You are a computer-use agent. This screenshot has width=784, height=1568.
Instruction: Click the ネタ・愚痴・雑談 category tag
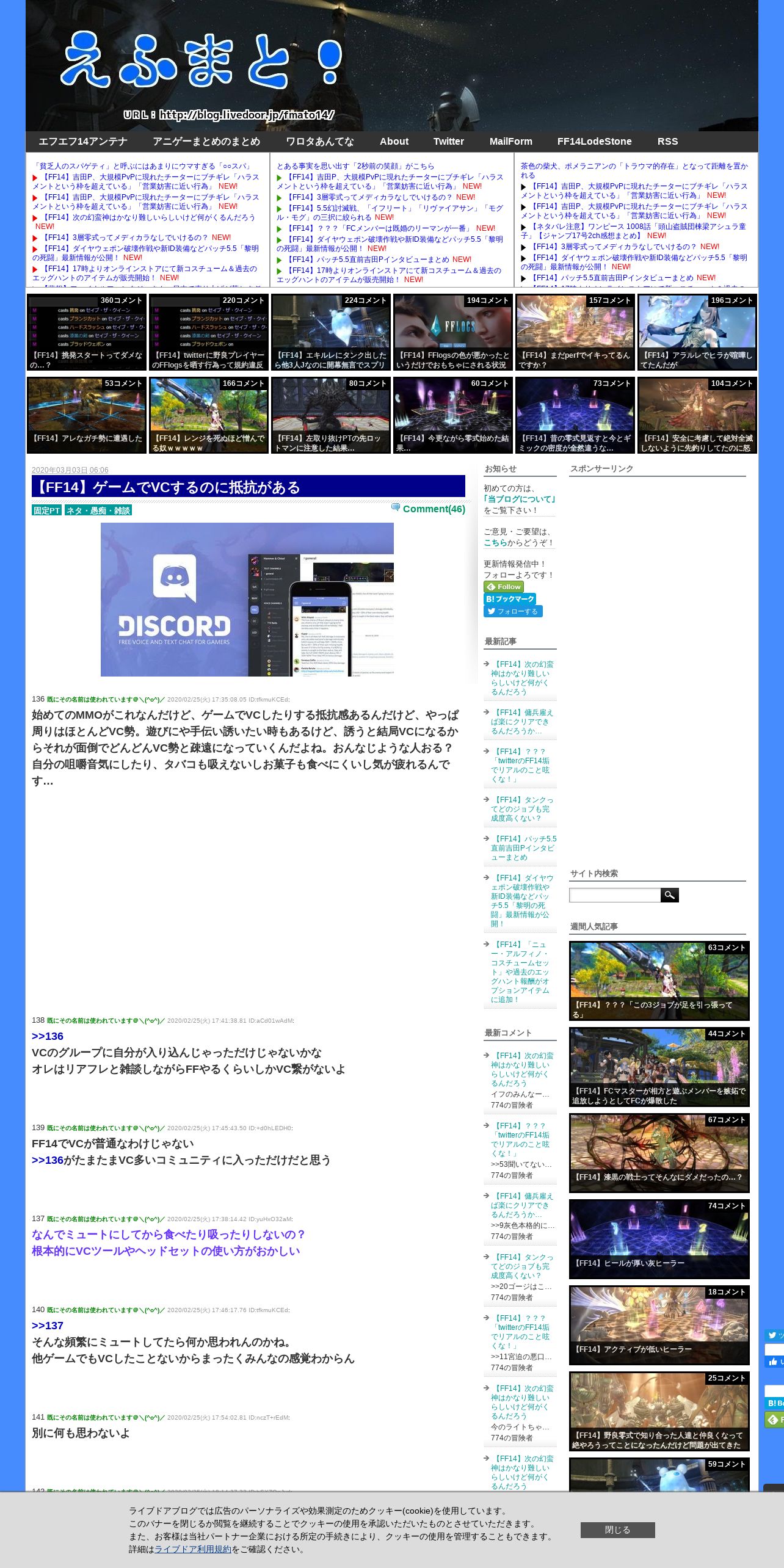click(98, 510)
